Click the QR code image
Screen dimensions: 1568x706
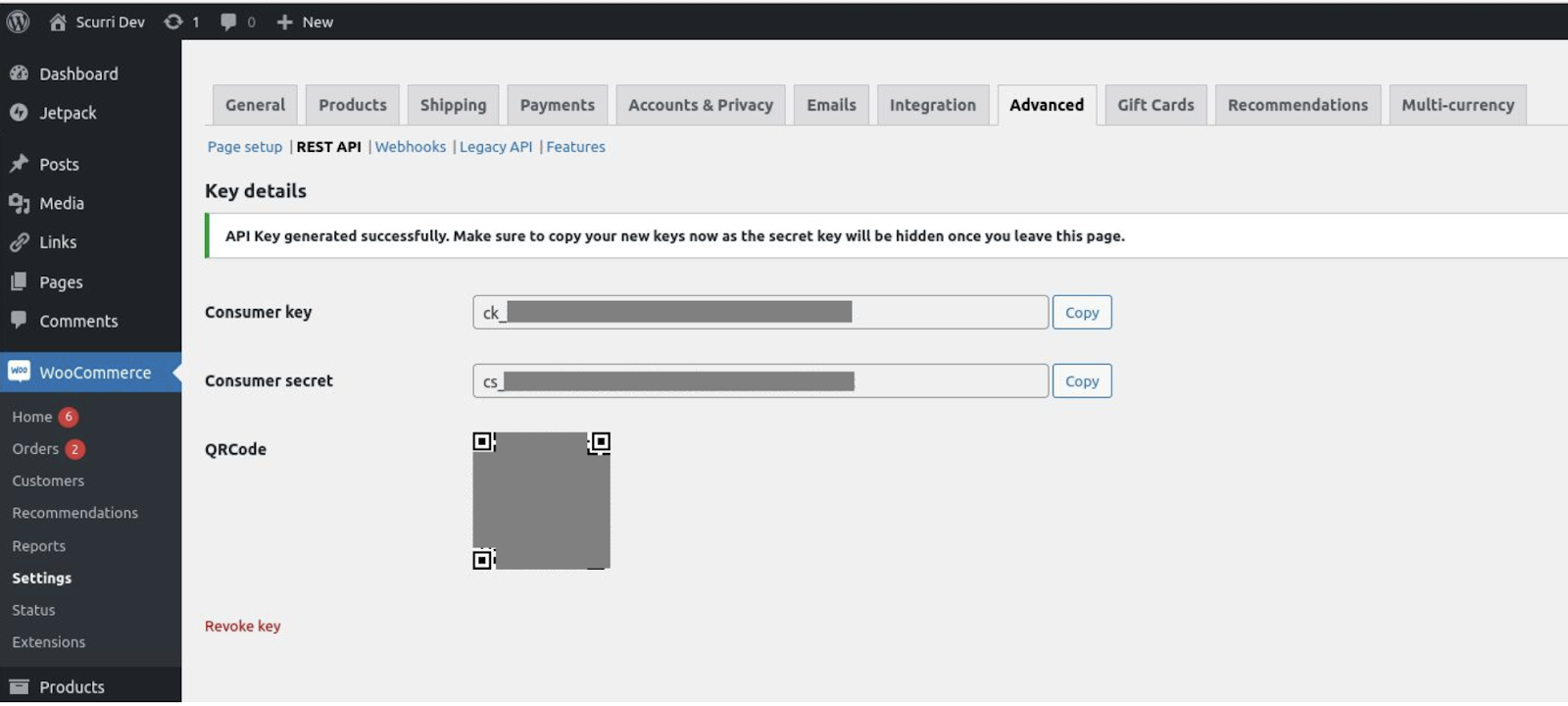(x=542, y=500)
